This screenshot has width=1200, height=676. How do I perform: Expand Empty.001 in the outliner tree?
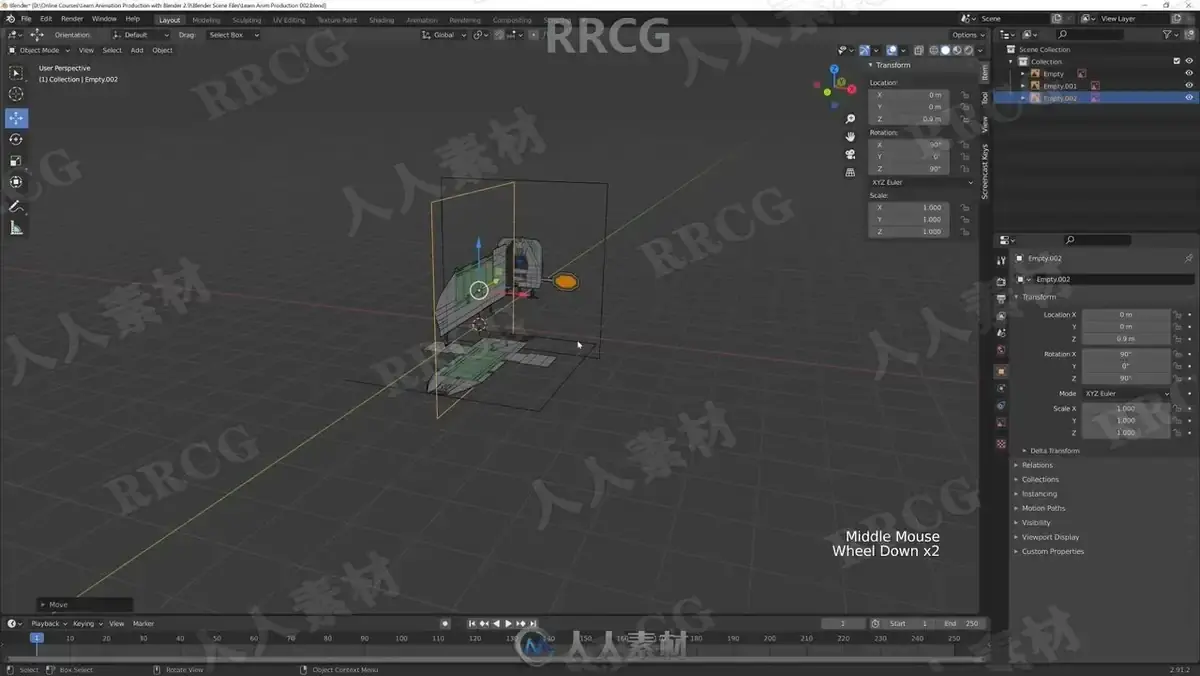pyautogui.click(x=1023, y=86)
